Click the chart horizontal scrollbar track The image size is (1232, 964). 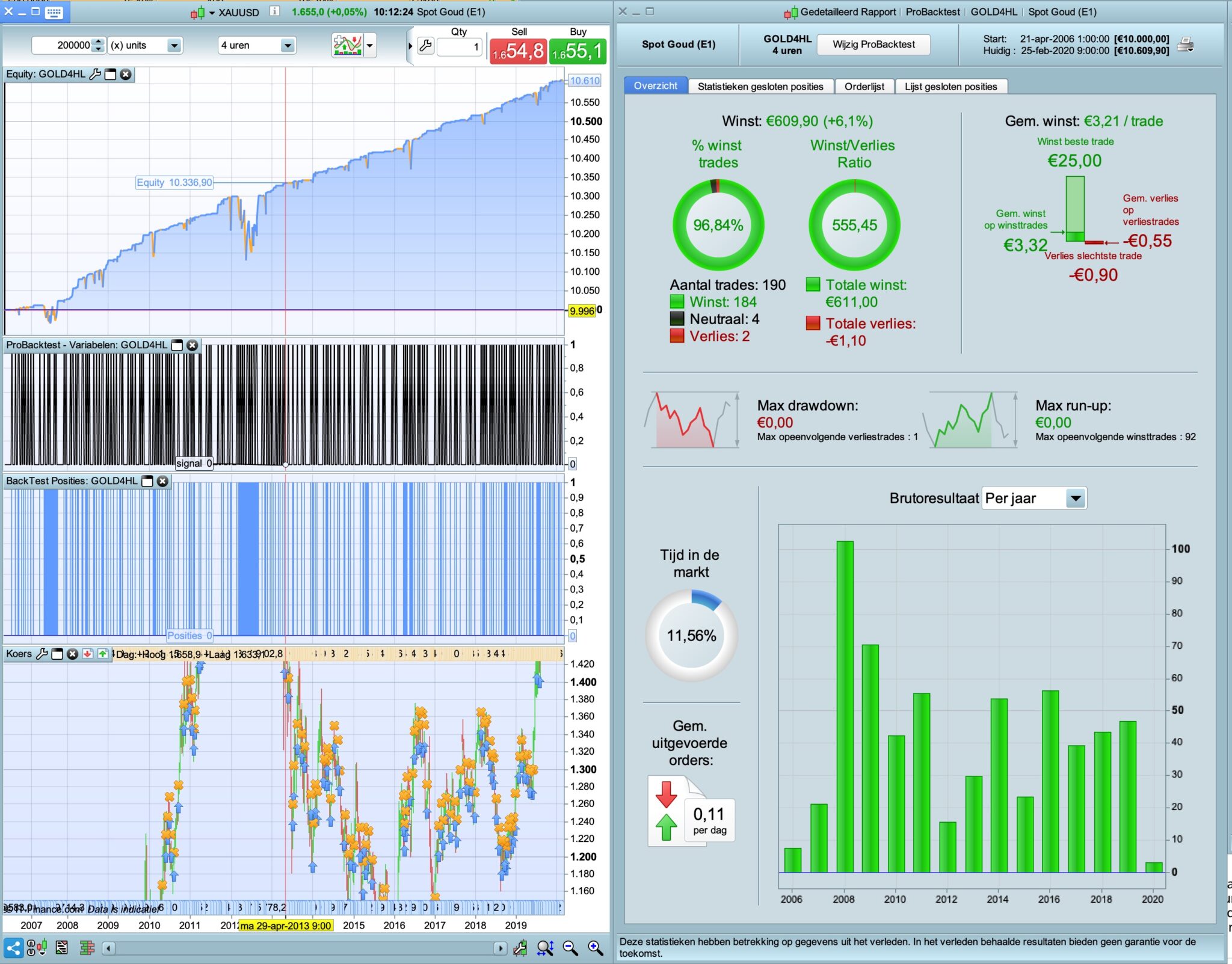coord(304,948)
